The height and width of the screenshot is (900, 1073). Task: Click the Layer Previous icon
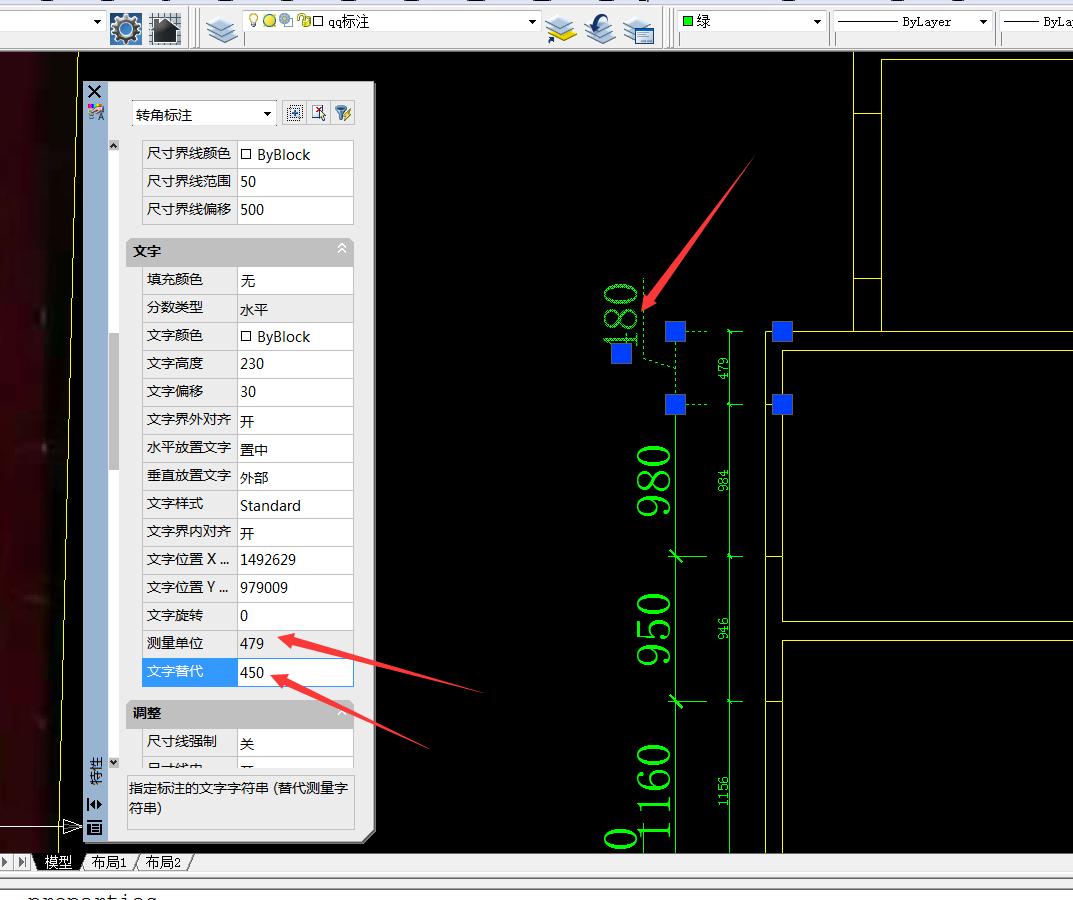pyautogui.click(x=599, y=28)
